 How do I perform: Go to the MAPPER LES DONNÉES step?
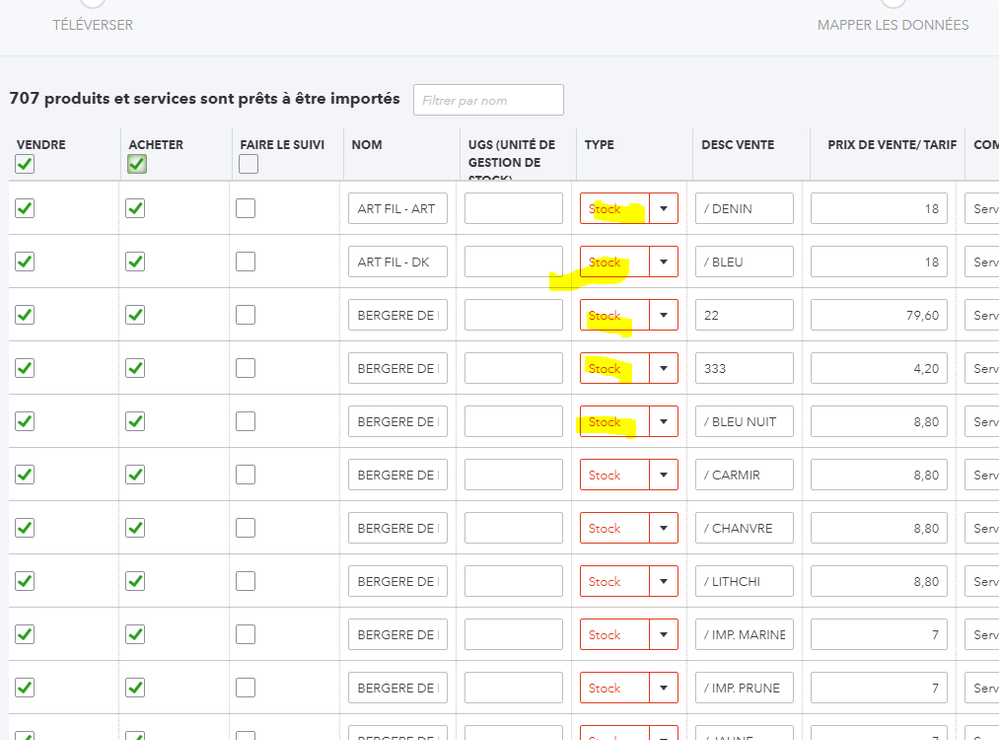click(893, 25)
